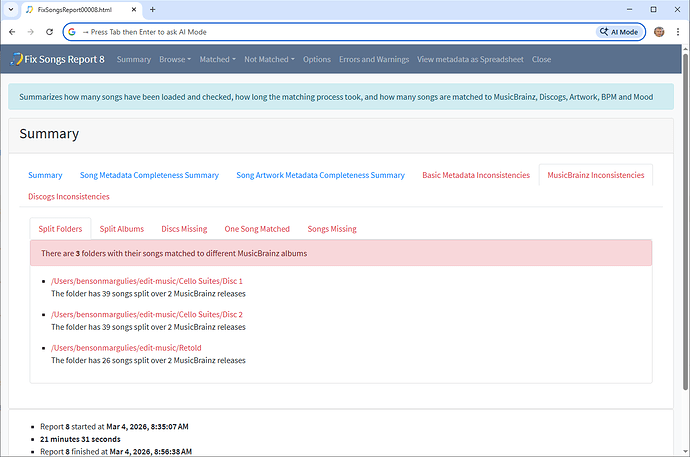Switch to Song Metadata Completeness Summary tab
Screen dimensions: 690x457
click(x=149, y=175)
